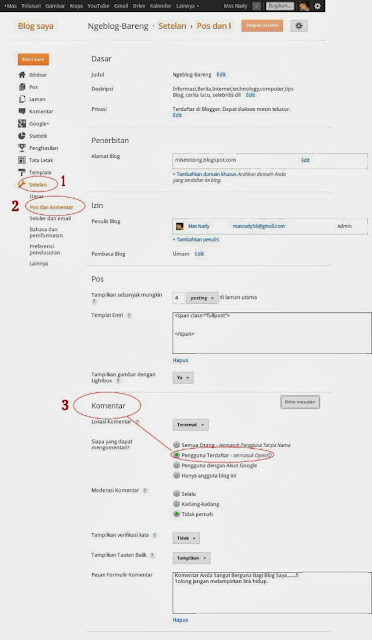Viewport: 372px width, 640px height.
Task: Click the Setelan wrench icon
Action: (22, 184)
